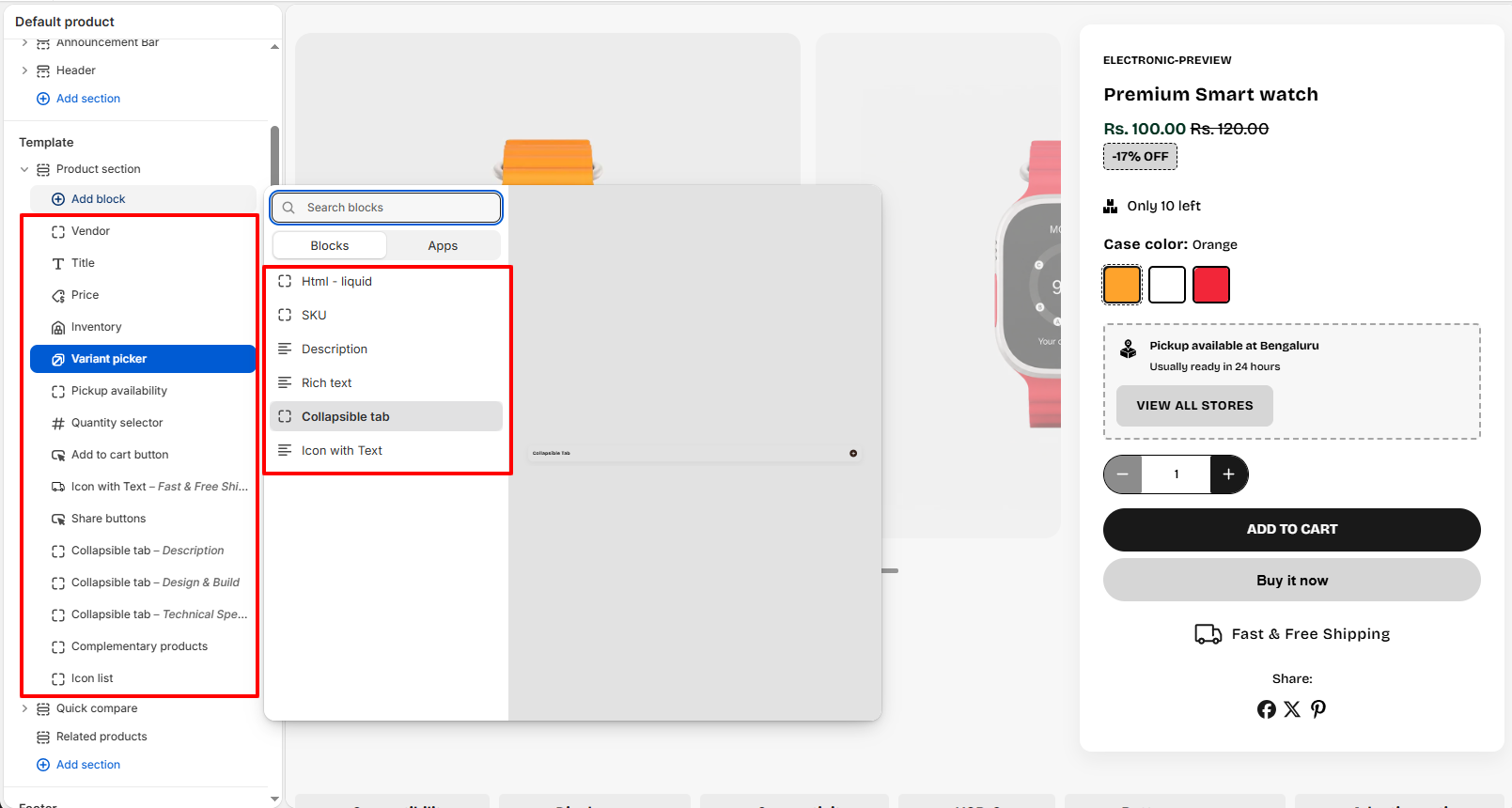Share on X icon
Screen dimensions: 1512x808
pos(1292,709)
